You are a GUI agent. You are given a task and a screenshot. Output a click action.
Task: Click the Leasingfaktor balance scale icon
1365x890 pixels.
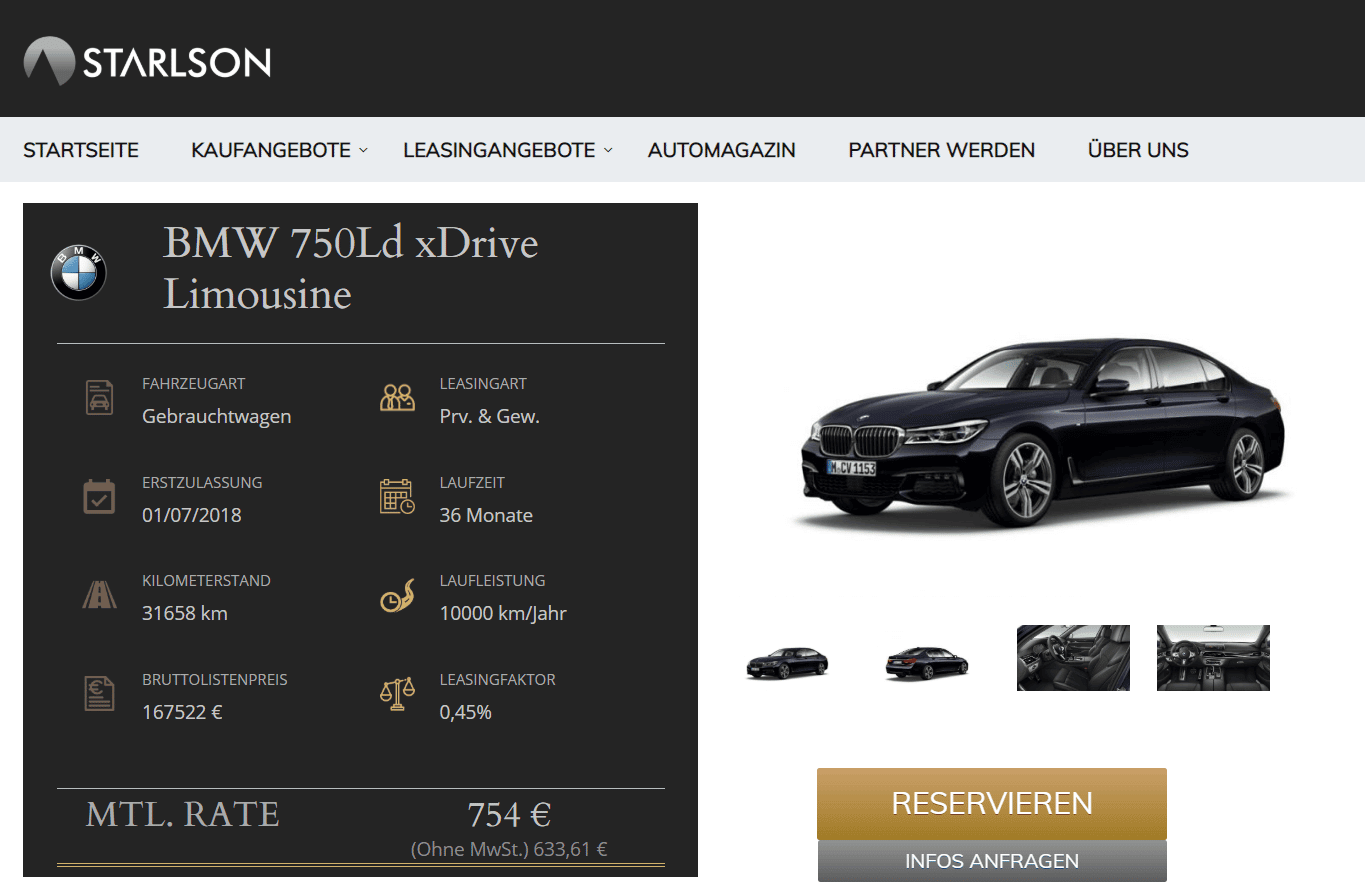pyautogui.click(x=397, y=694)
